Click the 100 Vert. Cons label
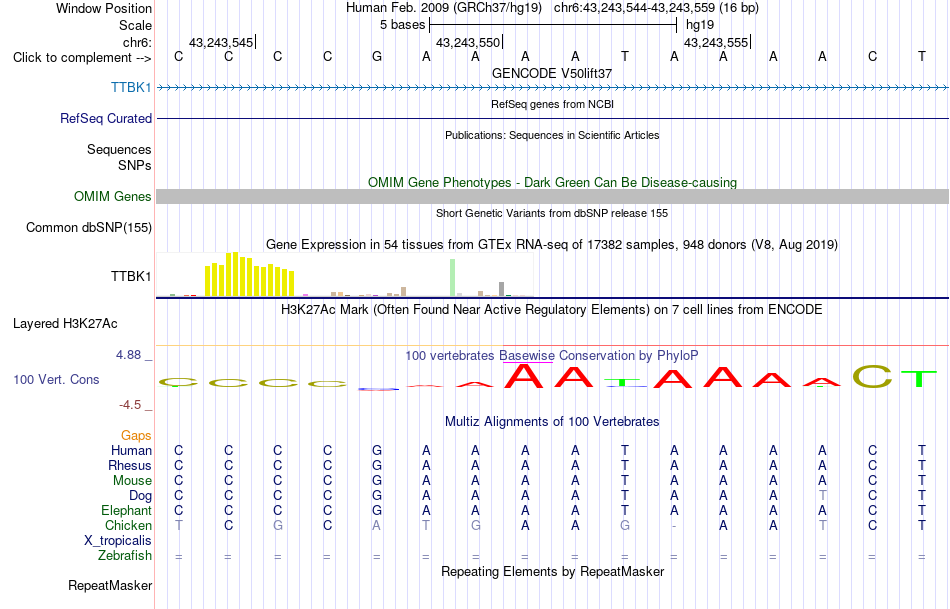This screenshot has width=950, height=609. [56, 379]
